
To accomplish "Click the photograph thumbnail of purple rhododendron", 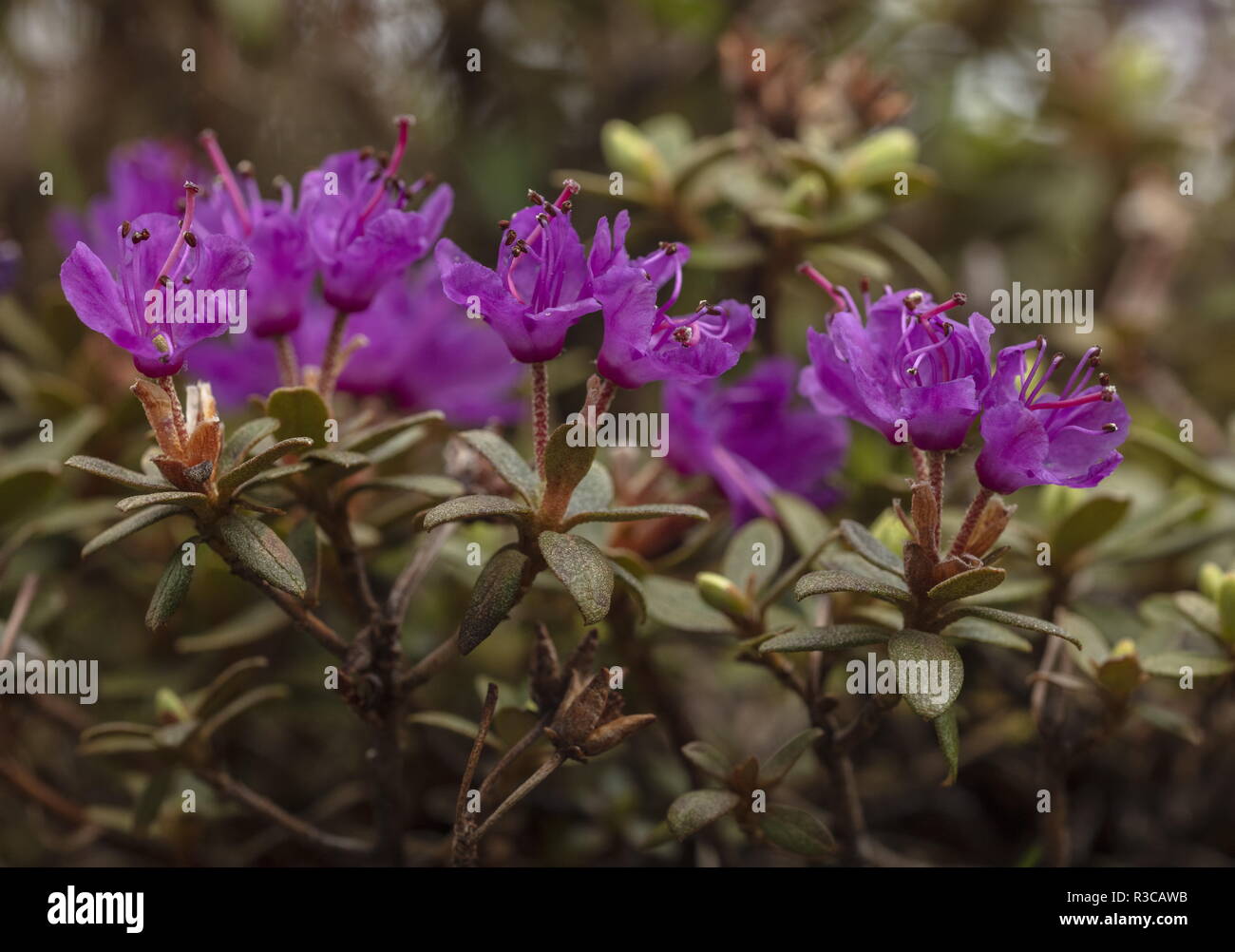I will pyautogui.click(x=617, y=433).
